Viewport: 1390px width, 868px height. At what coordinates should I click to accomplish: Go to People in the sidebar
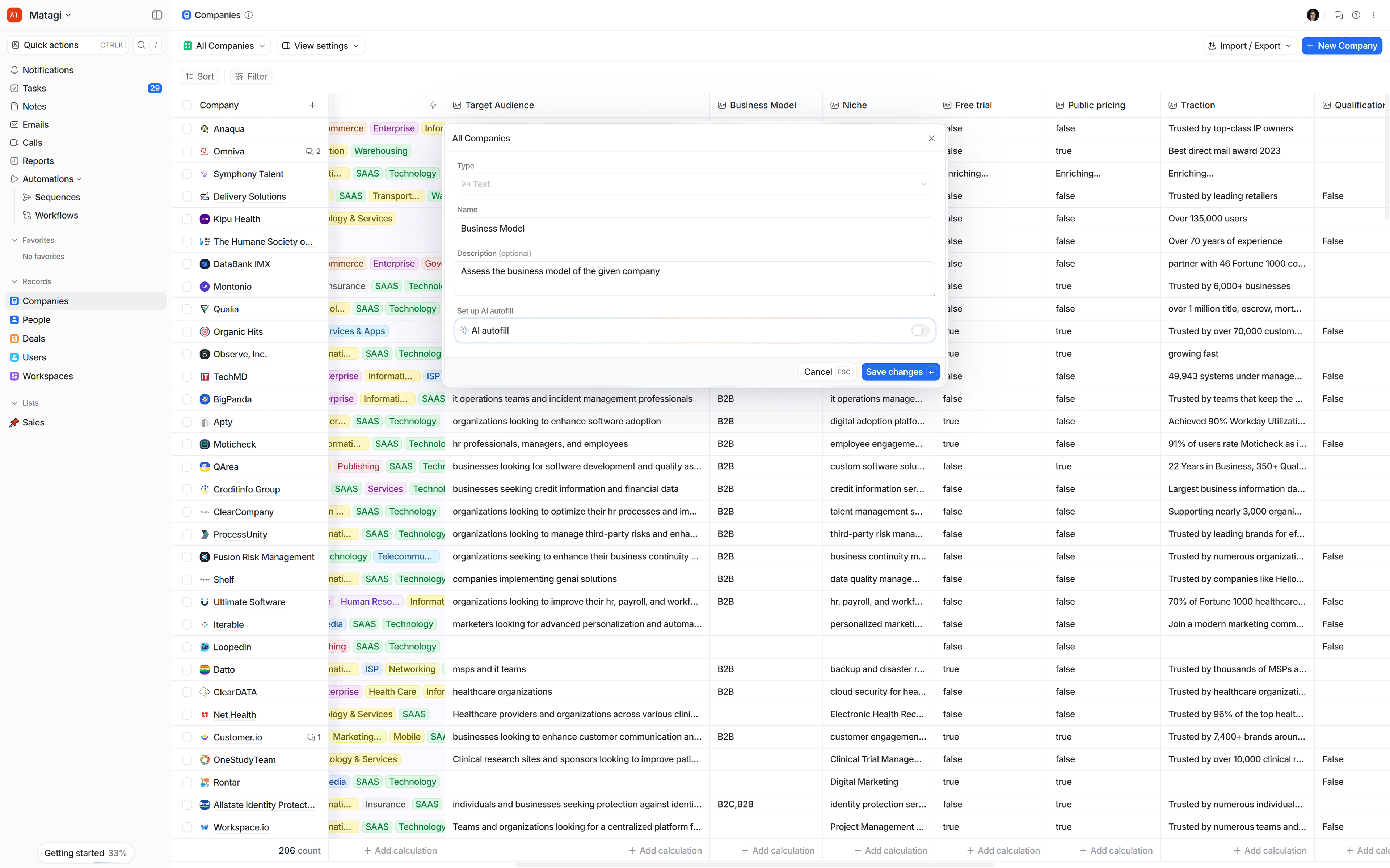coord(36,320)
